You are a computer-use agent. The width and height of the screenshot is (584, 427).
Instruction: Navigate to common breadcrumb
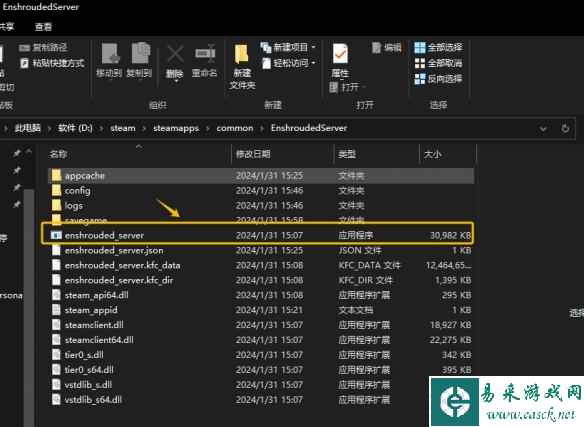click(235, 128)
